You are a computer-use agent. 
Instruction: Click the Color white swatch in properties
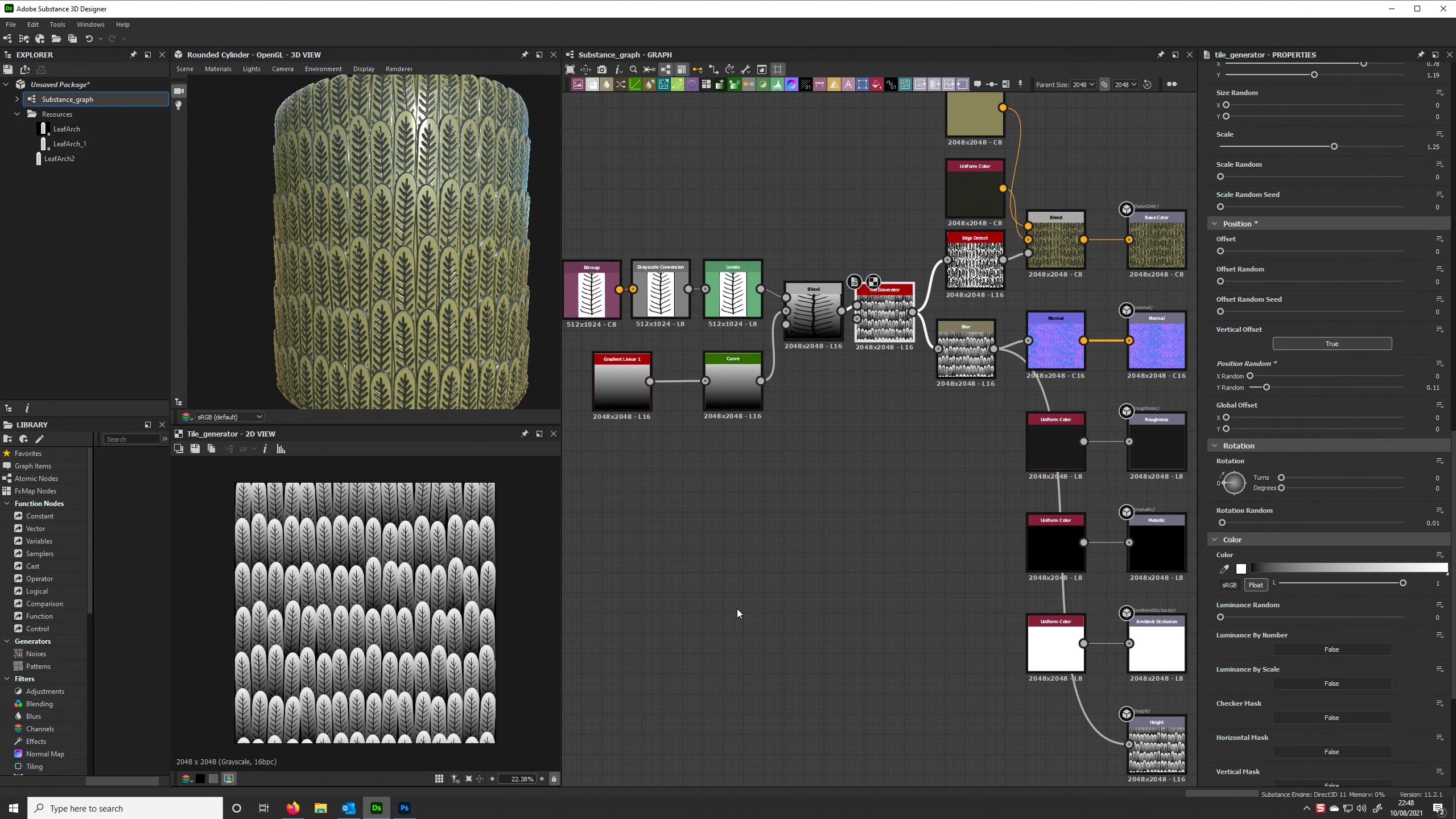click(1241, 569)
